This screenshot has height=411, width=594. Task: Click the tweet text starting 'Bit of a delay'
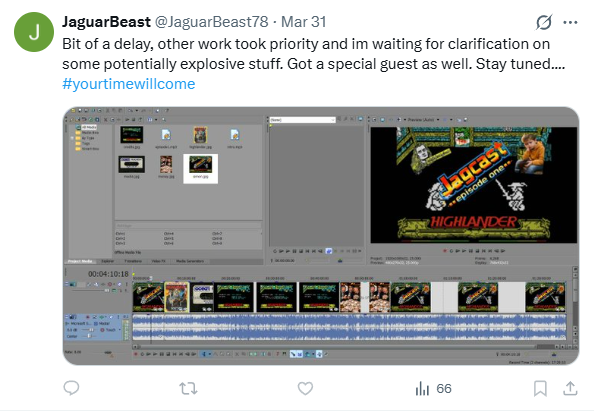coord(314,54)
